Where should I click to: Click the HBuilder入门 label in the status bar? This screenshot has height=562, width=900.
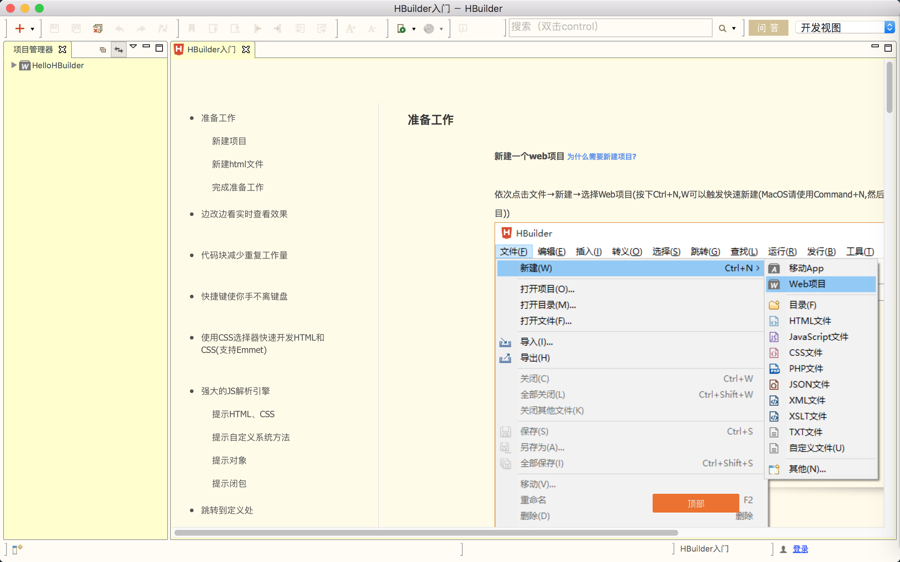pos(704,549)
